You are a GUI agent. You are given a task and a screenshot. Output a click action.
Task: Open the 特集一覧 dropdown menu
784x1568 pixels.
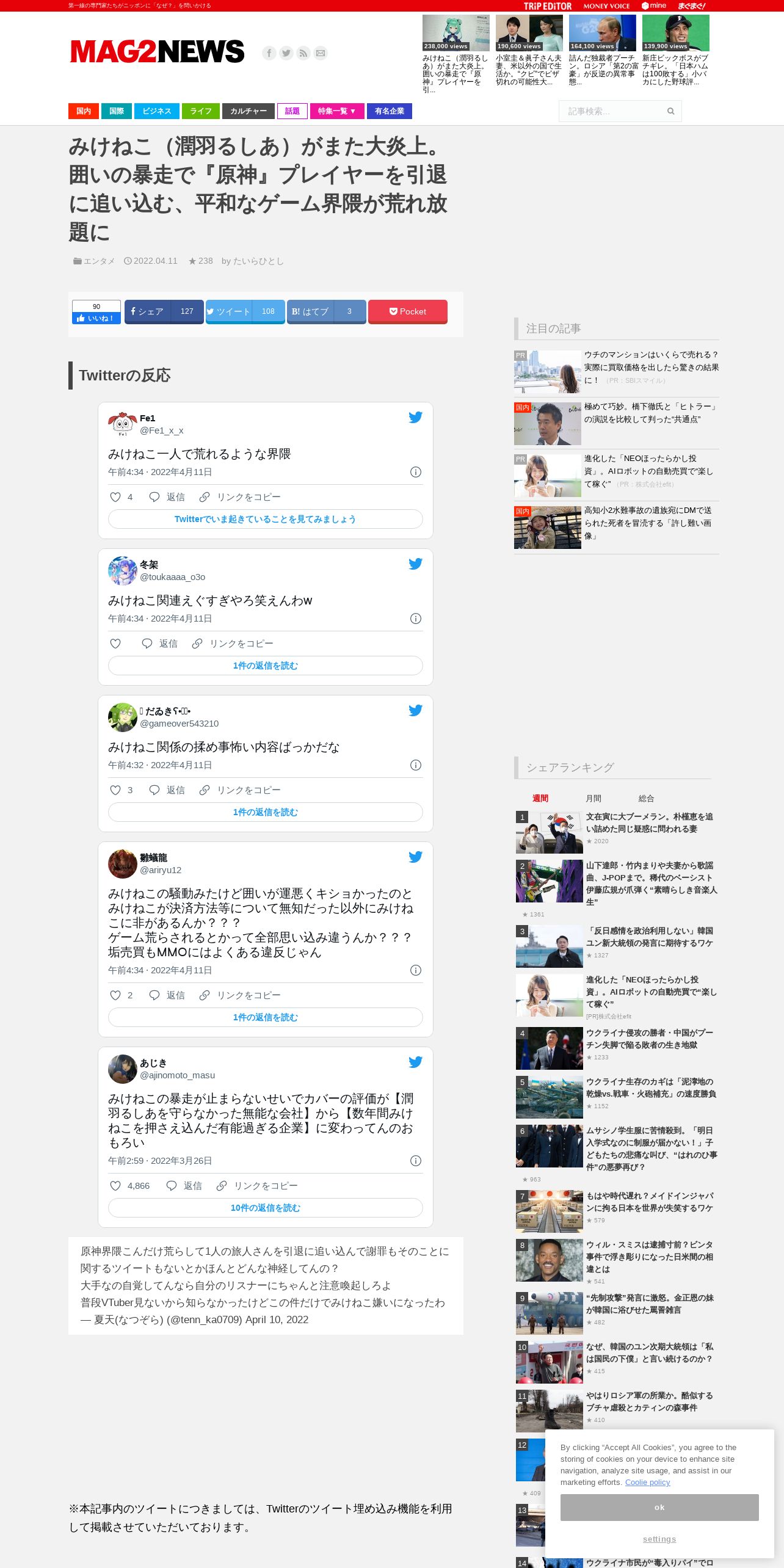coord(337,111)
